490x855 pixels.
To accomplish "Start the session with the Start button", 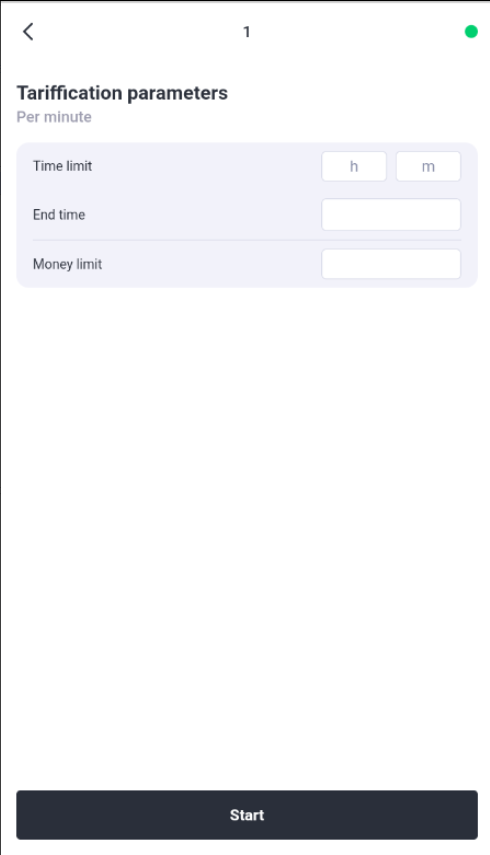I will [247, 815].
